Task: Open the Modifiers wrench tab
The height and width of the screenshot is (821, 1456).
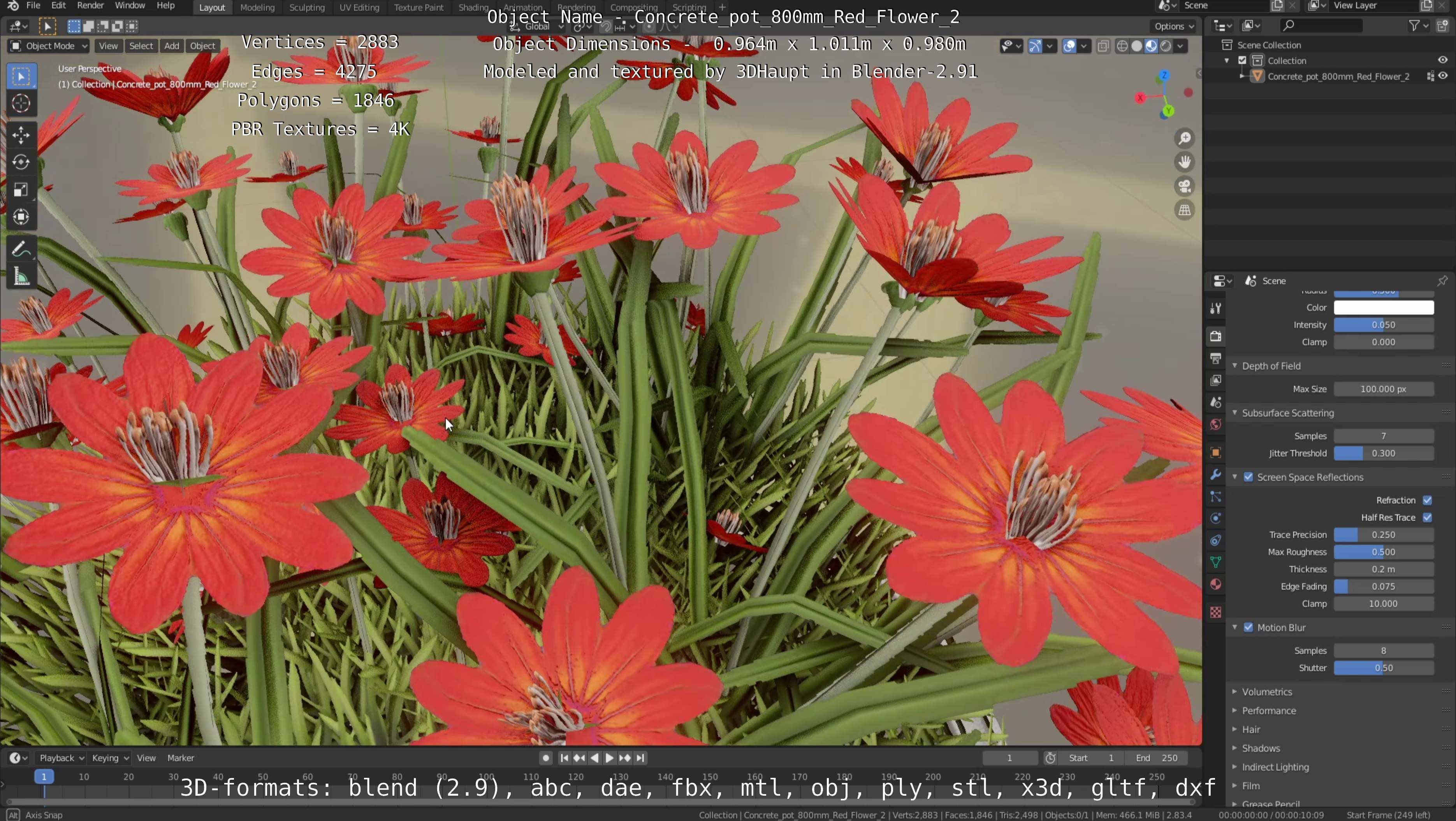Action: click(x=1216, y=475)
